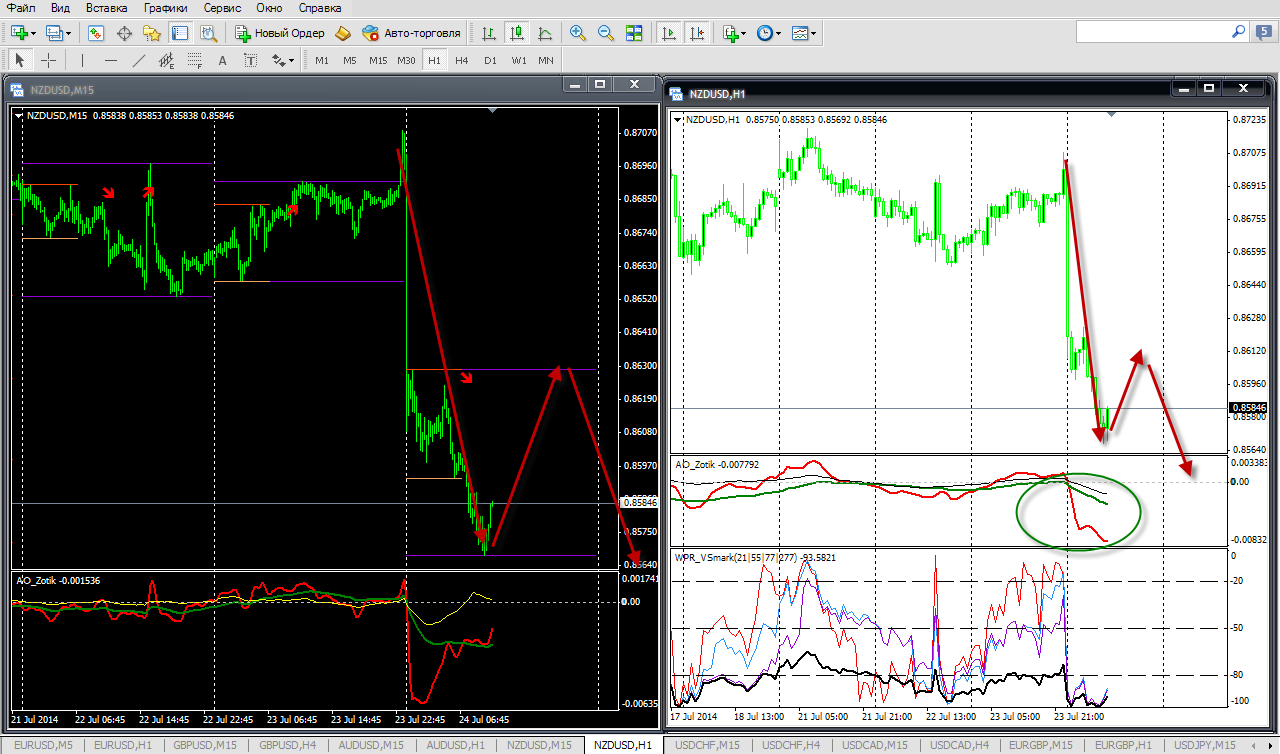Switch to the USDCHF,M15 chart tab
Viewport: 1280px width, 754px height.
(x=708, y=745)
